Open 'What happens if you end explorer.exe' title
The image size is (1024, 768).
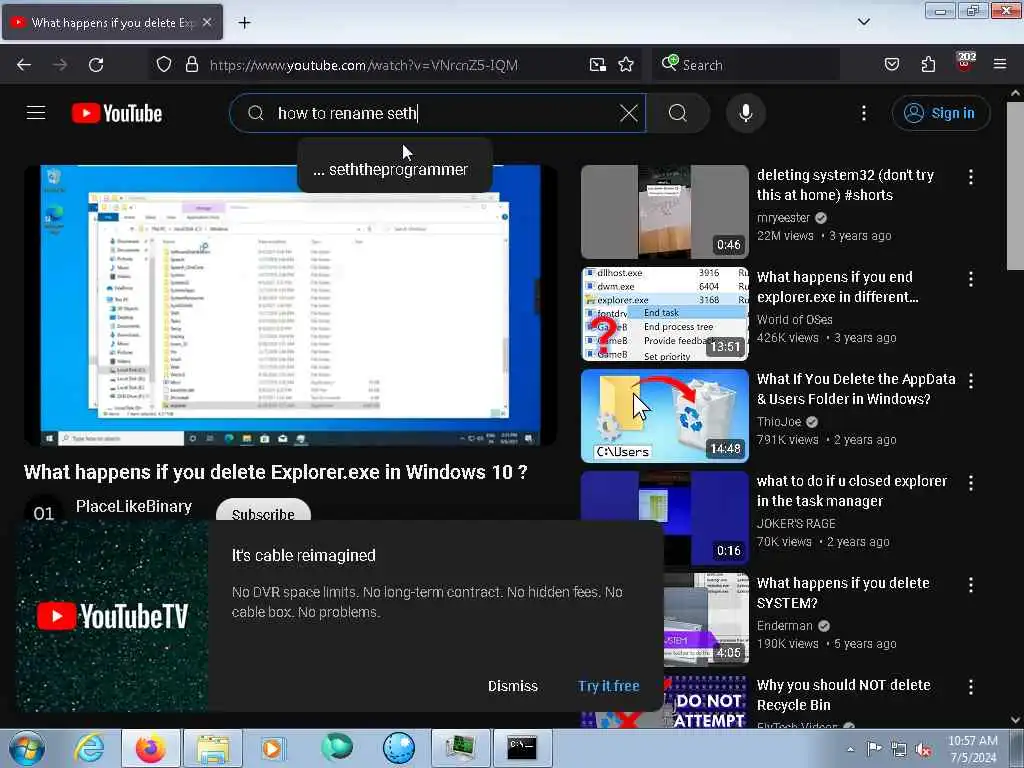(837, 287)
